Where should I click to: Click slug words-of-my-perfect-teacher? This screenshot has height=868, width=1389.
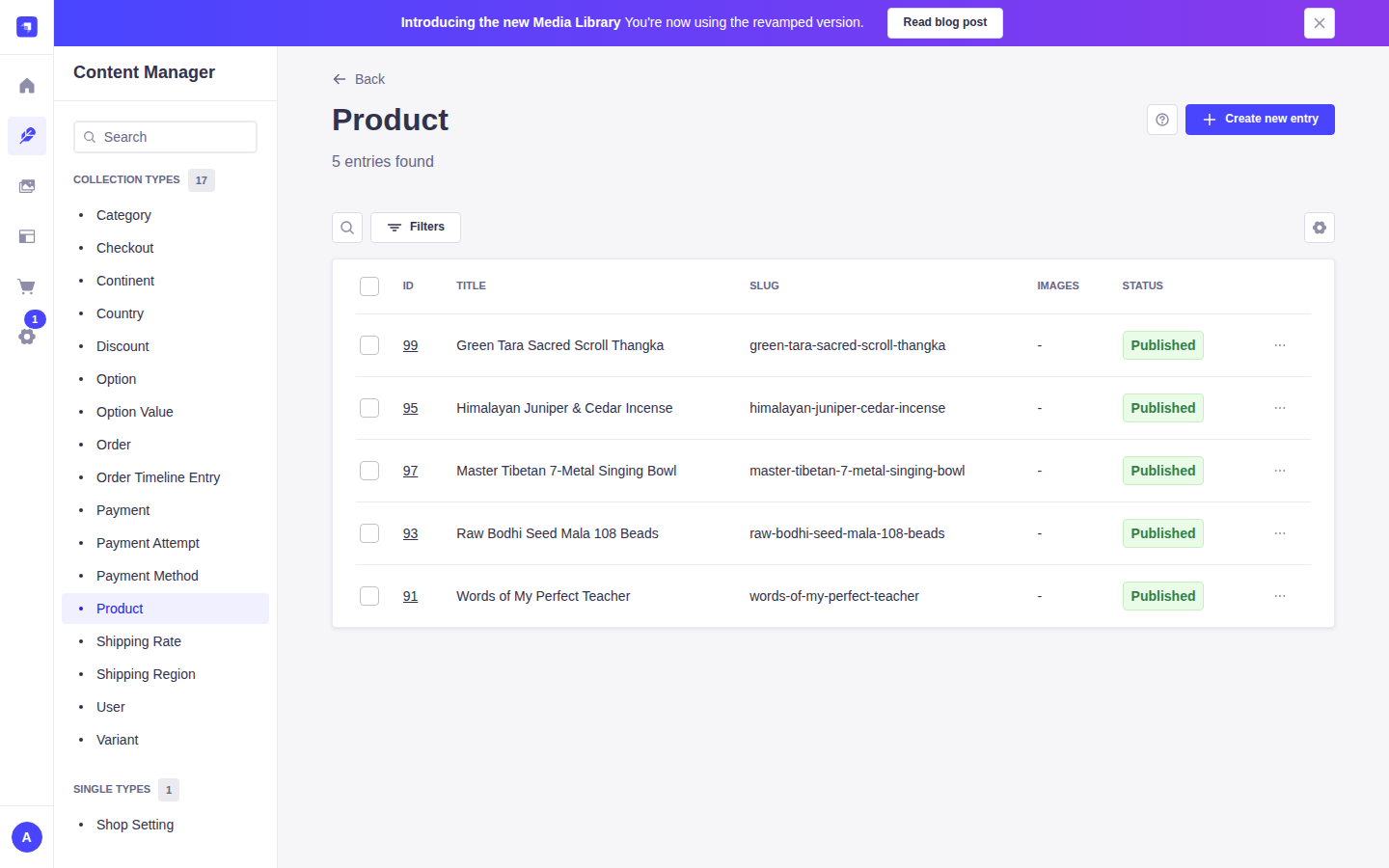pos(834,596)
